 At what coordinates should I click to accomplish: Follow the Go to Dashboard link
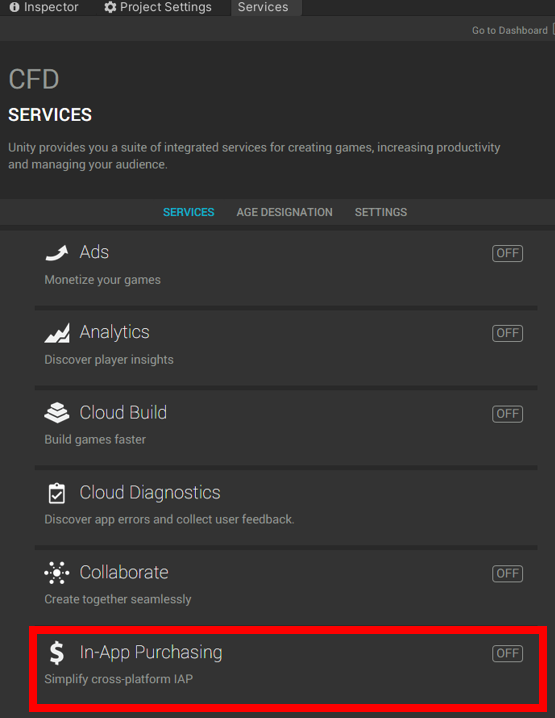point(510,30)
